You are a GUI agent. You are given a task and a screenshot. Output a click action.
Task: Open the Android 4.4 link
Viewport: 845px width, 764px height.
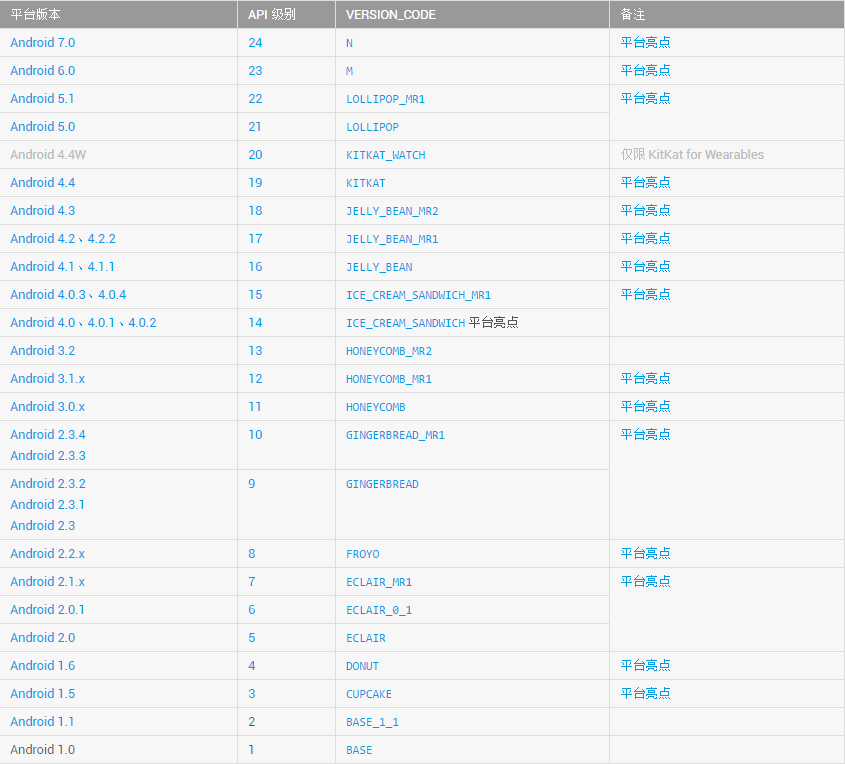43,183
